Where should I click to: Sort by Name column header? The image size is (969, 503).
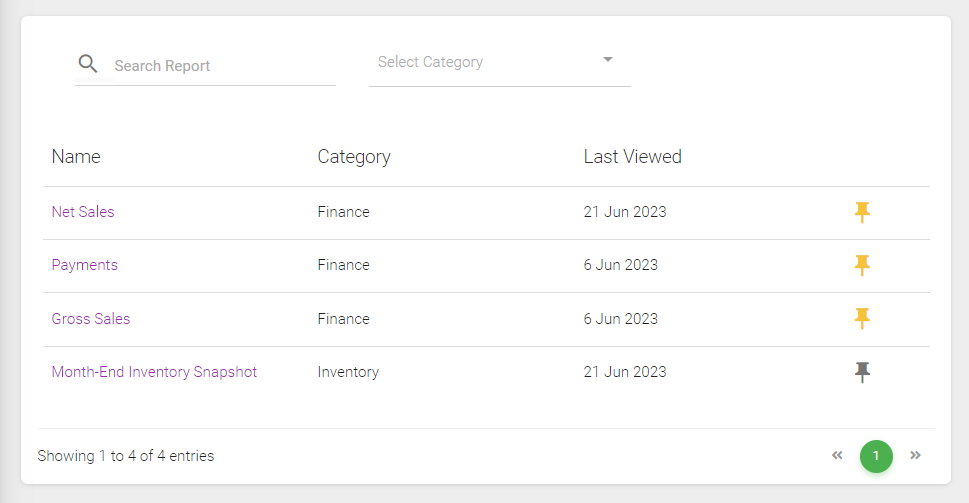point(76,157)
